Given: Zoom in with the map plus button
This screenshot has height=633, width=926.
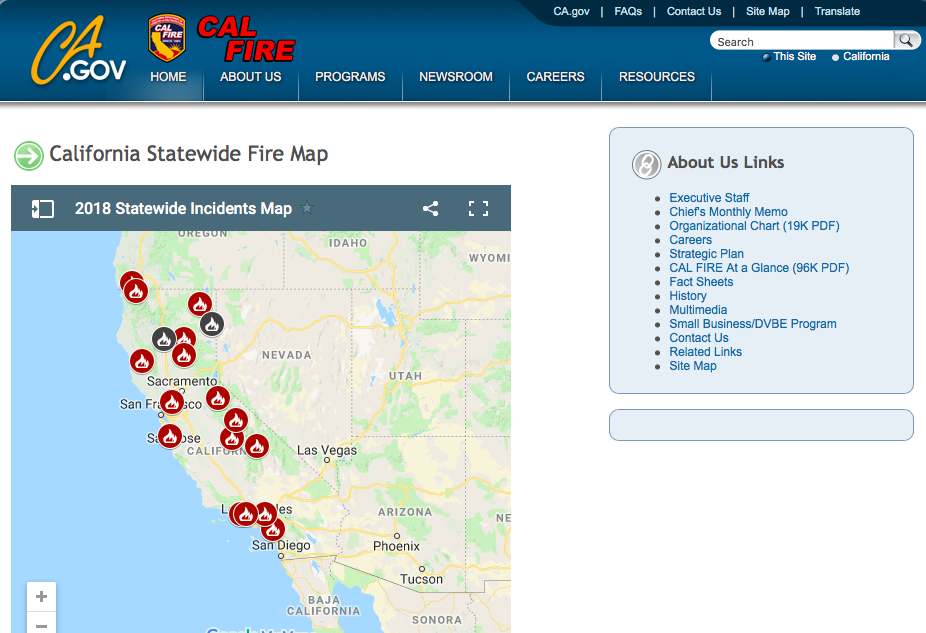Looking at the screenshot, I should pos(41,596).
